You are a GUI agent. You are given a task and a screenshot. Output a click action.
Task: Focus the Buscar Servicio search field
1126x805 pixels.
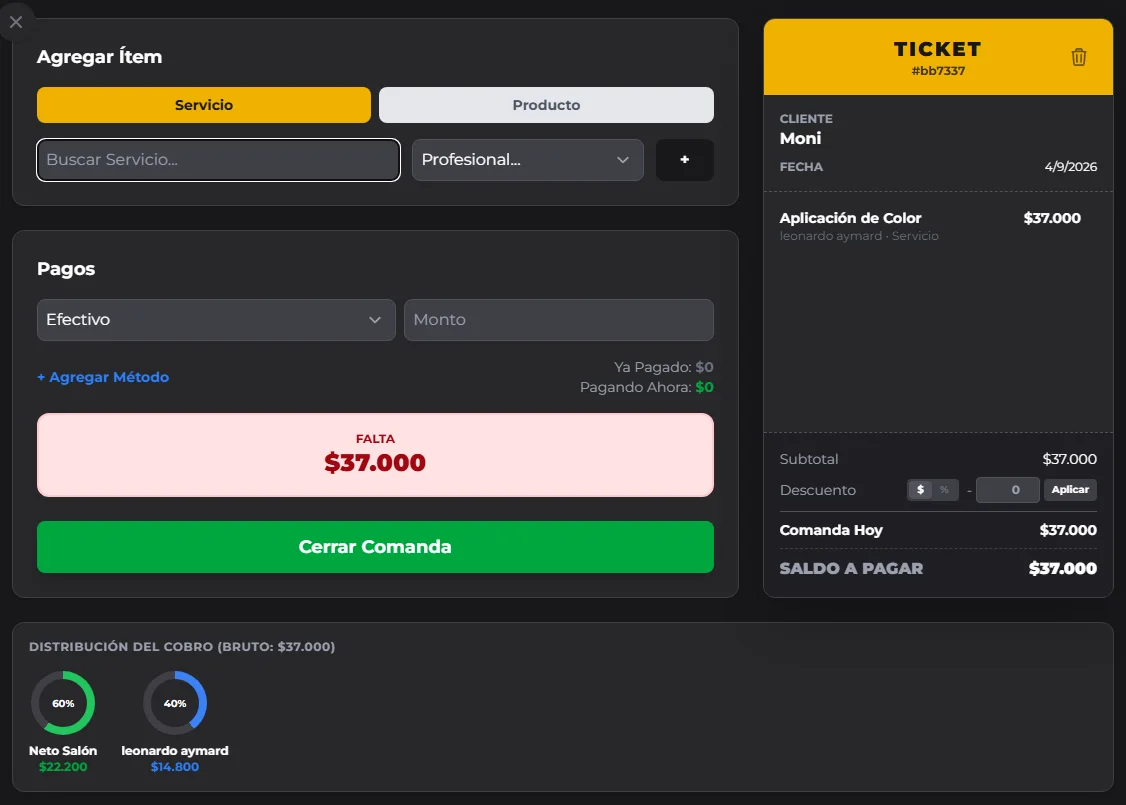coord(218,159)
